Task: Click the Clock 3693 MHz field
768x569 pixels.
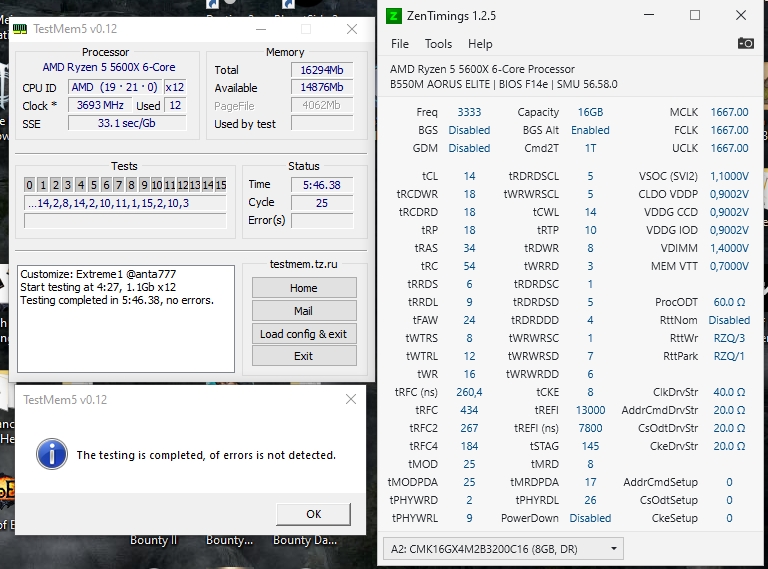Action: [x=100, y=105]
